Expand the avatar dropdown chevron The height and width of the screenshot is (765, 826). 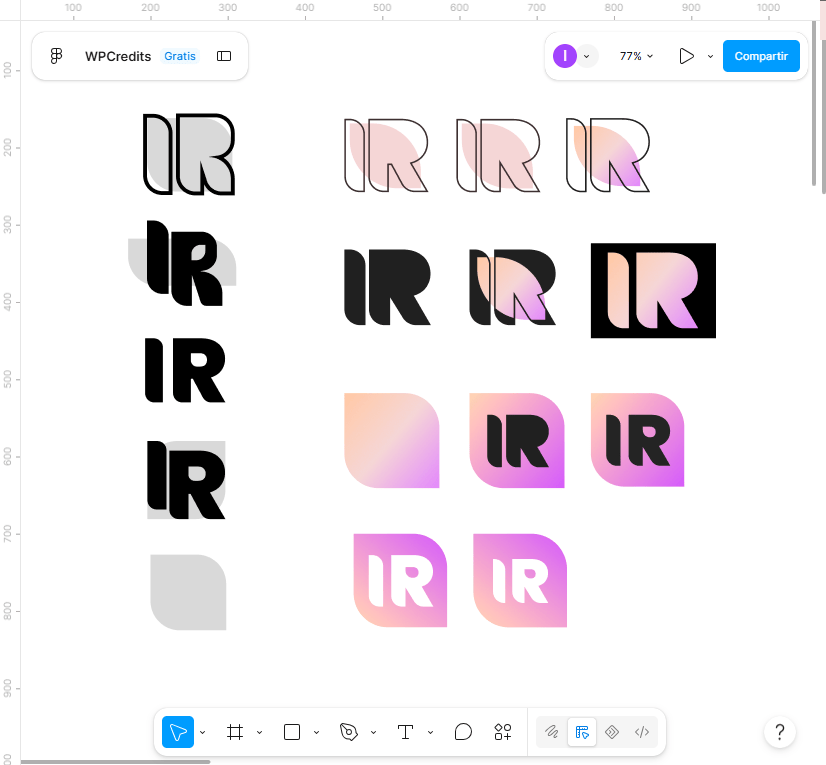click(586, 56)
